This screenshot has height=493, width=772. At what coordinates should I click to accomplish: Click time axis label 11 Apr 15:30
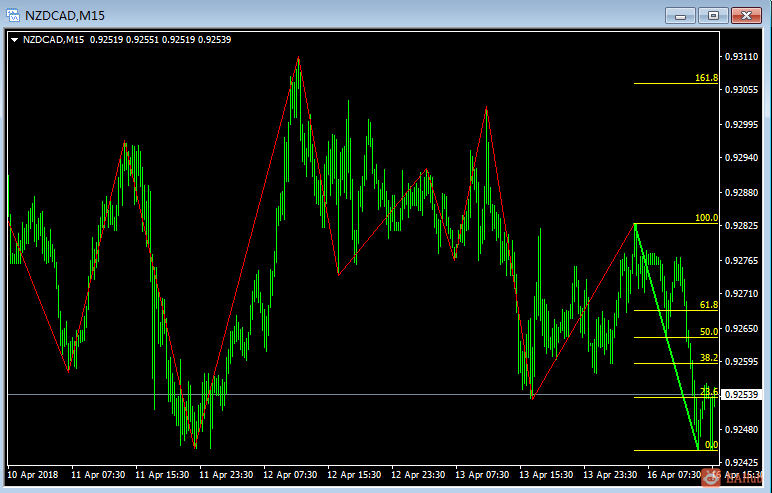162,475
